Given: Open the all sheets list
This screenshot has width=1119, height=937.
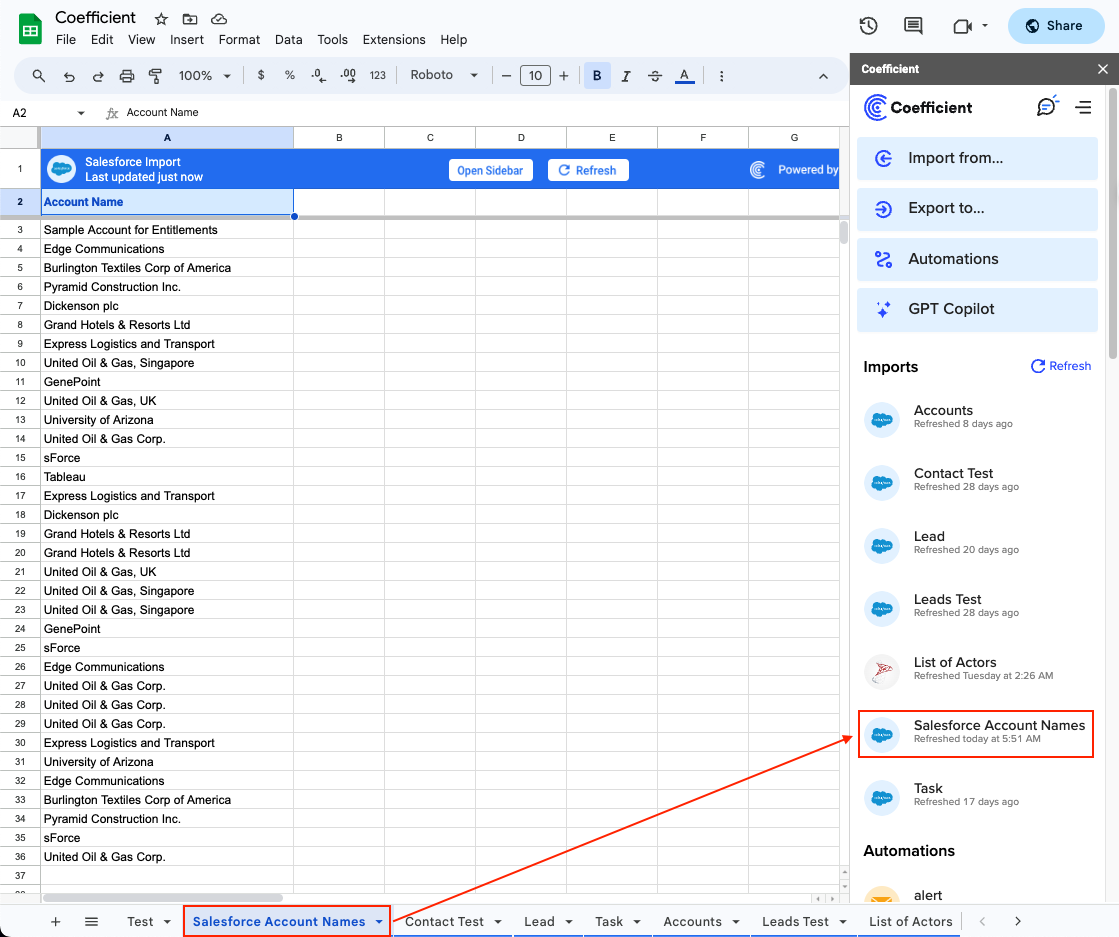Looking at the screenshot, I should tap(91, 921).
